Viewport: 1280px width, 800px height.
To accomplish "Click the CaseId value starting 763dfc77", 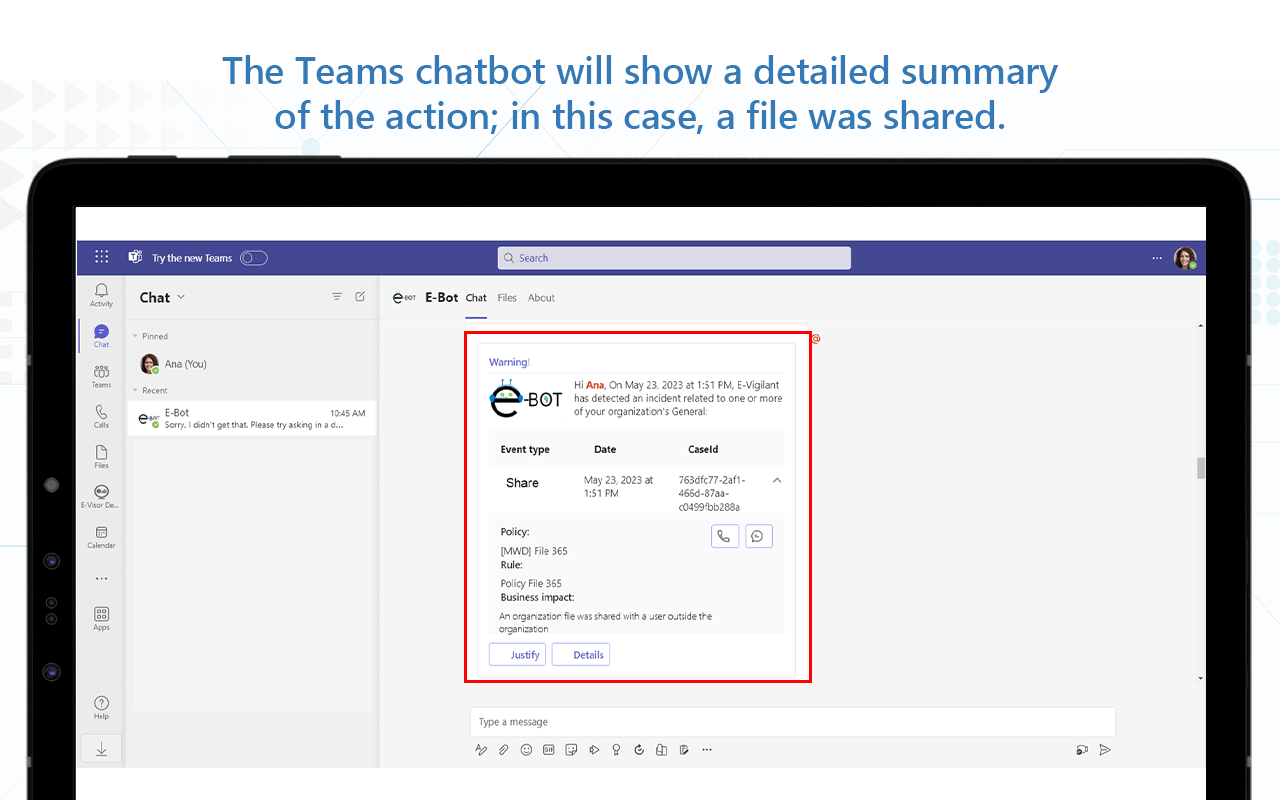I will [712, 494].
